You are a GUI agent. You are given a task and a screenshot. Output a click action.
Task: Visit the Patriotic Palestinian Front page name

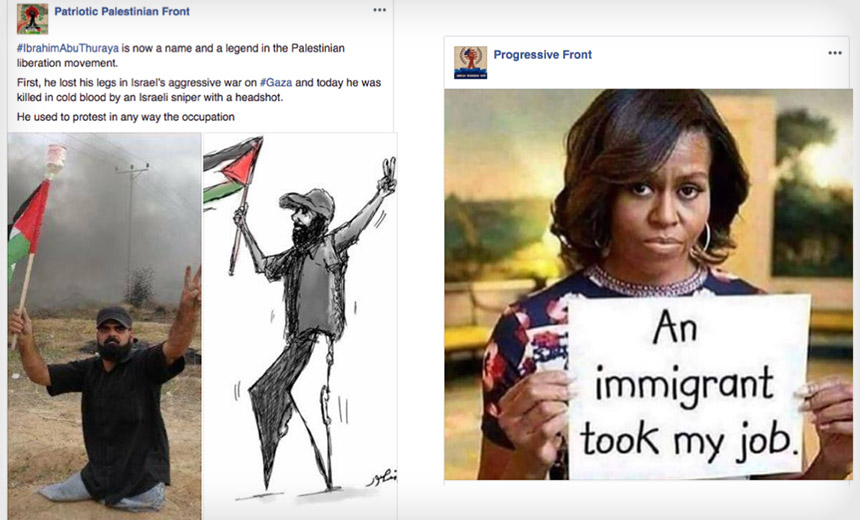pos(122,12)
